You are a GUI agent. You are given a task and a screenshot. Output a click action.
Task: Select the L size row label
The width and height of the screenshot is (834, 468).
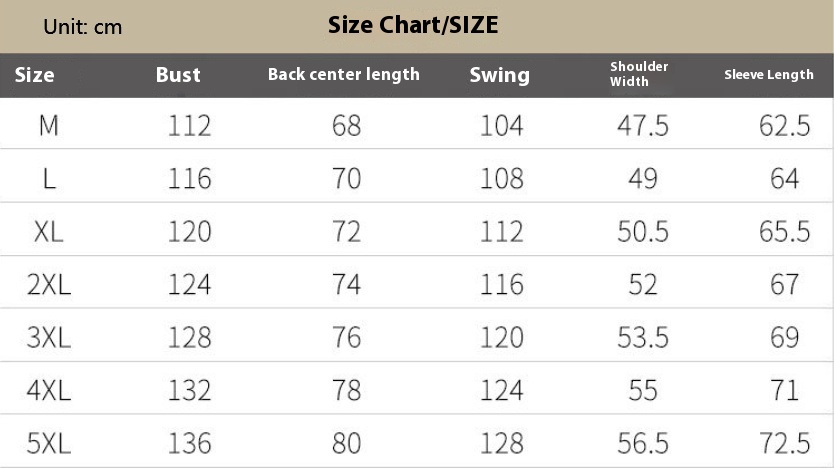[x=49, y=179]
